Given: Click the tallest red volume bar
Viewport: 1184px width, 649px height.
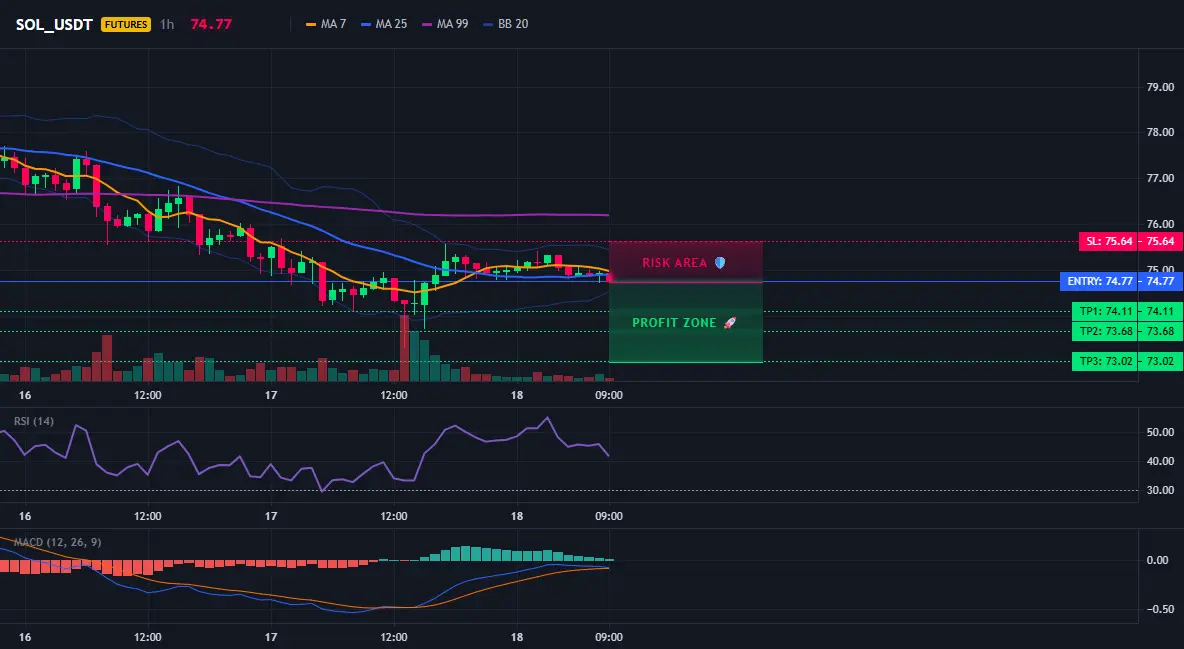Looking at the screenshot, I should point(405,348).
